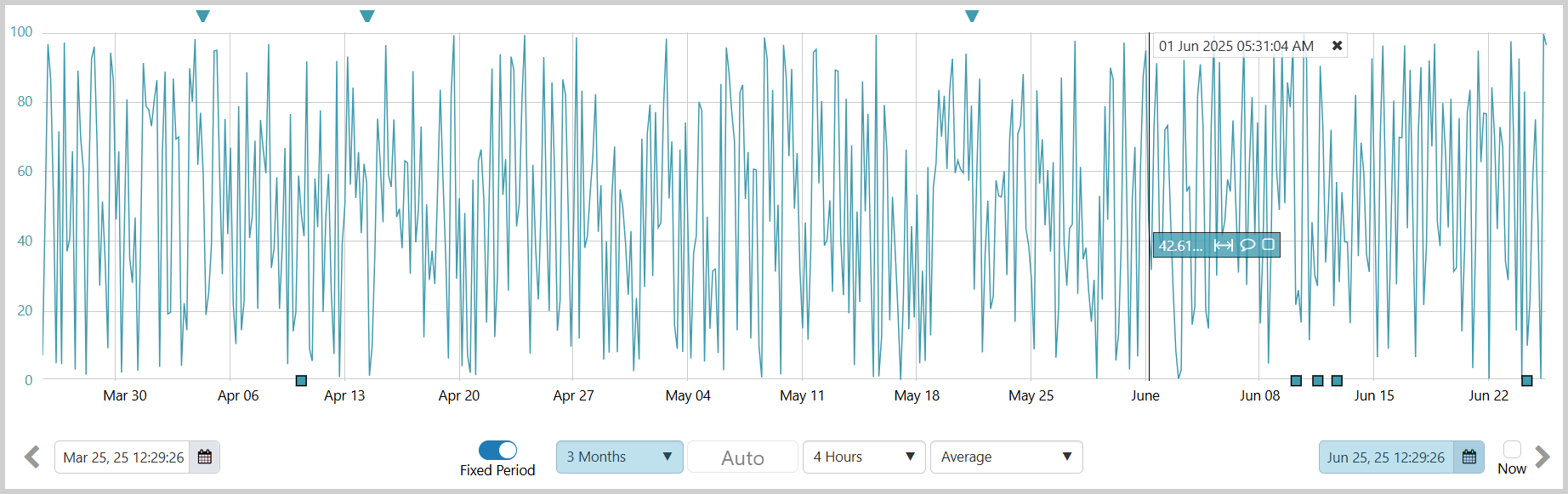Select the leftmost top triangle marker
1568x494 pixels.
[202, 16]
